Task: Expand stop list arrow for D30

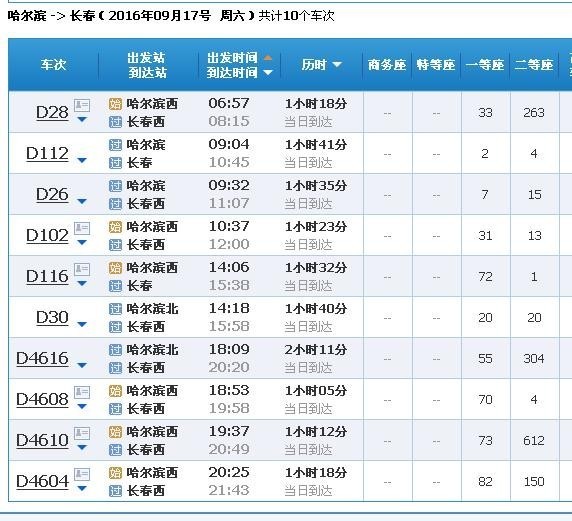Action: [82, 324]
